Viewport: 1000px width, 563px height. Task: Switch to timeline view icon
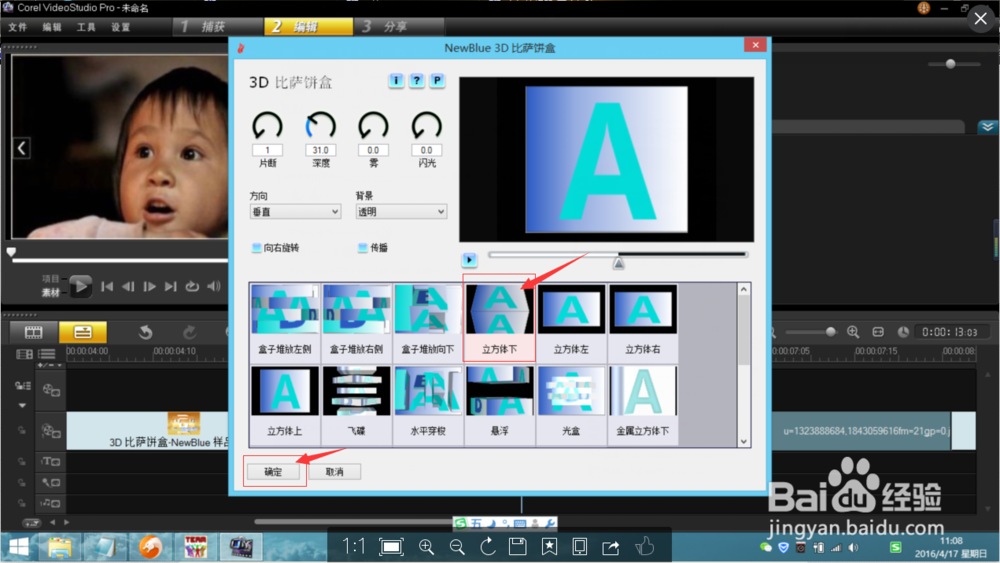click(83, 332)
